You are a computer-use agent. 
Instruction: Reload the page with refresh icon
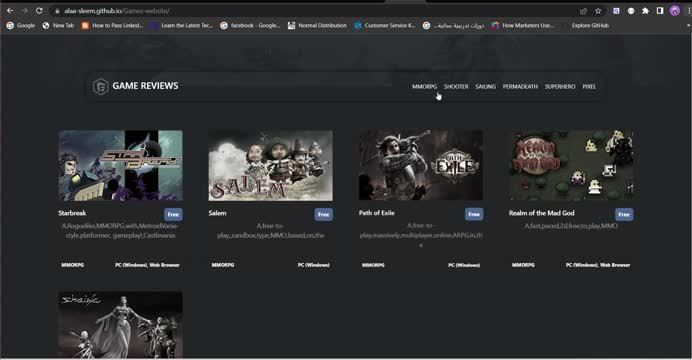39,11
